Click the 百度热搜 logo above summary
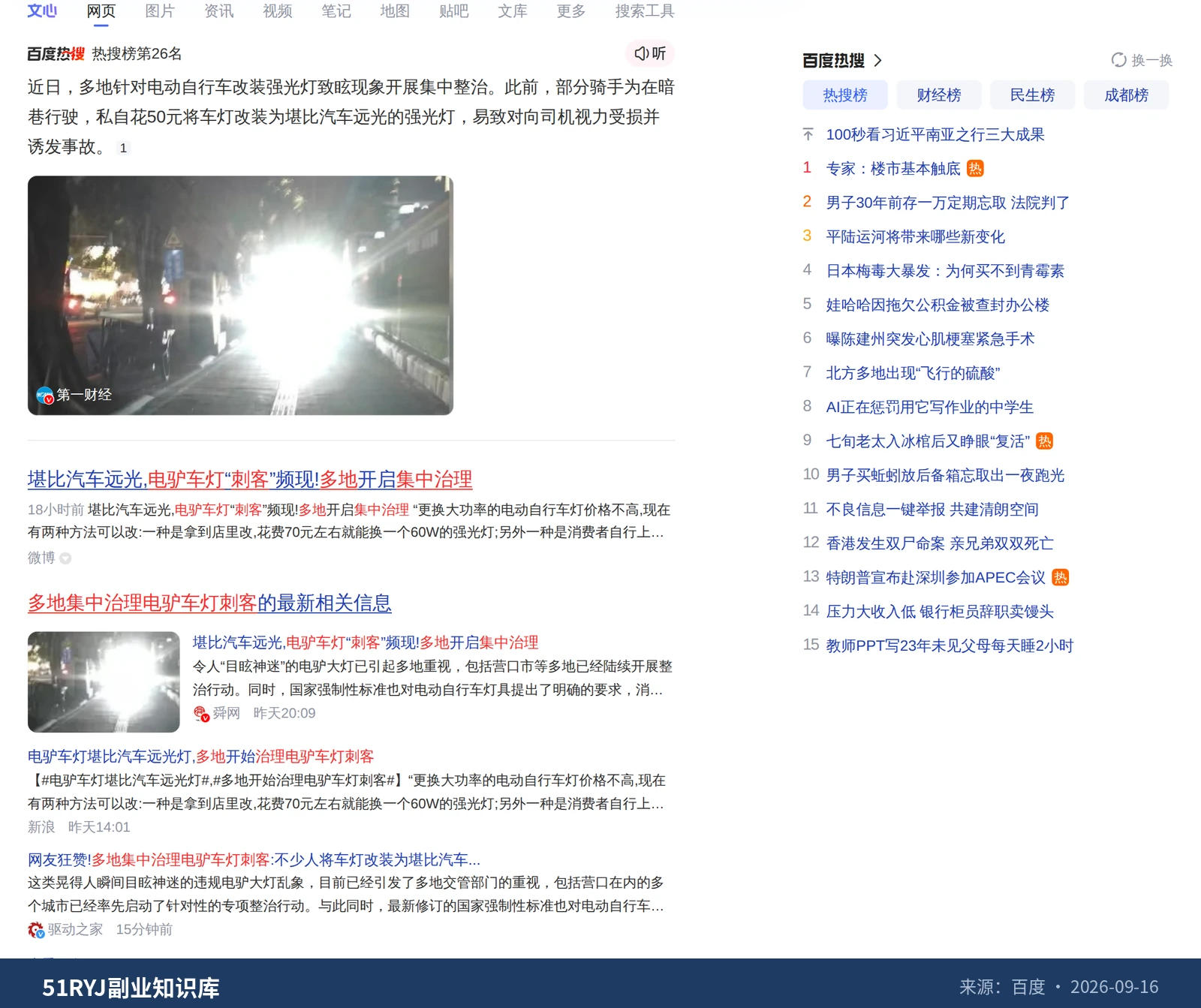 tap(56, 54)
